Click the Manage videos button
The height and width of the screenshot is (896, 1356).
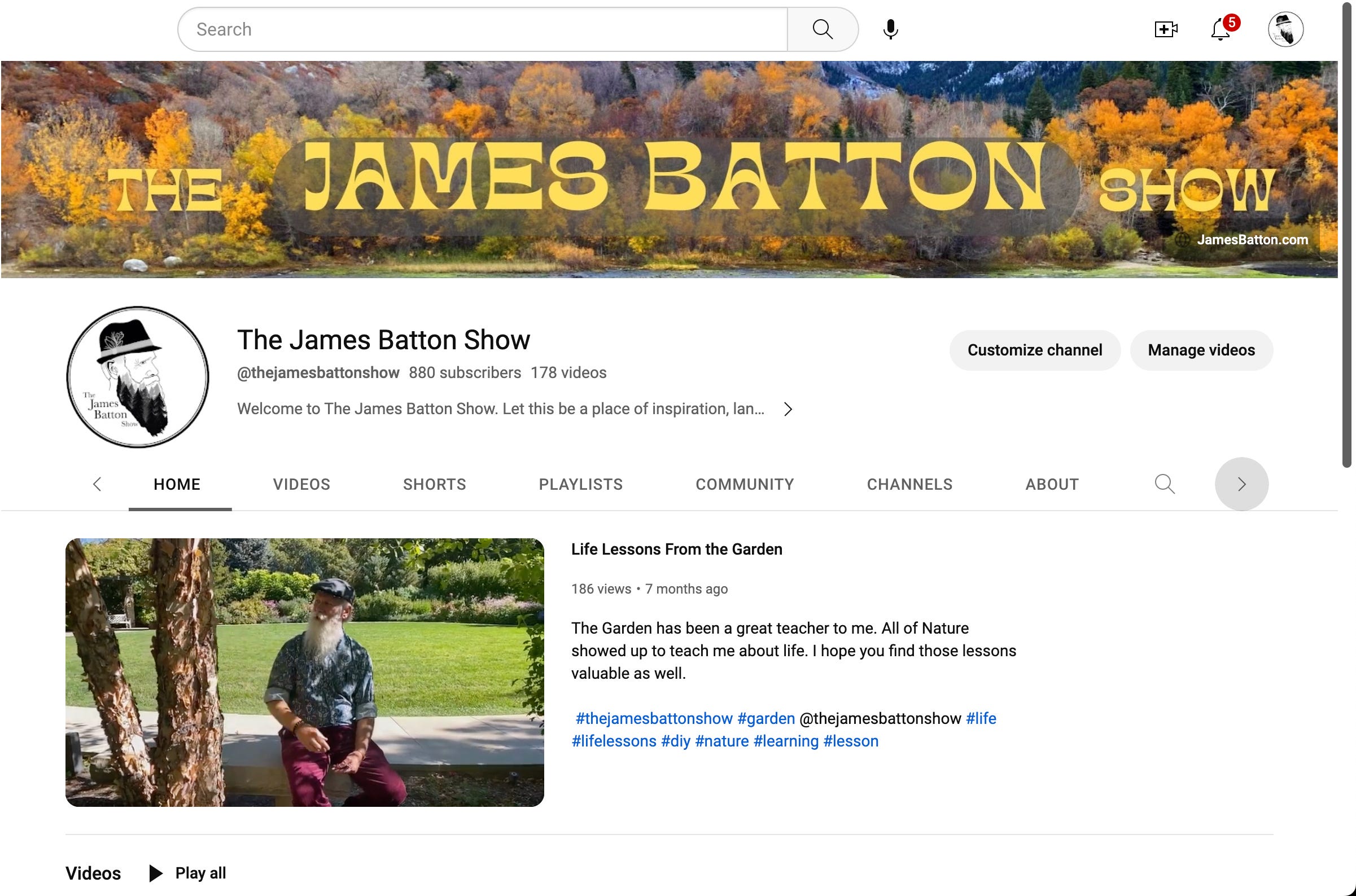[x=1201, y=350]
